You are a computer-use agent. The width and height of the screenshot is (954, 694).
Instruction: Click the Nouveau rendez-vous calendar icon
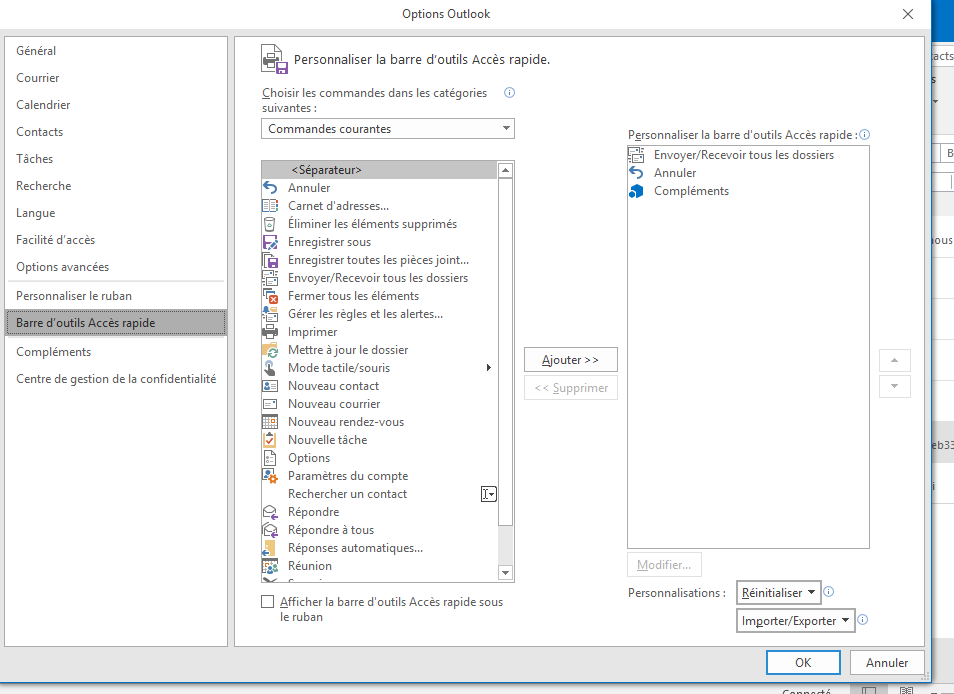[270, 422]
